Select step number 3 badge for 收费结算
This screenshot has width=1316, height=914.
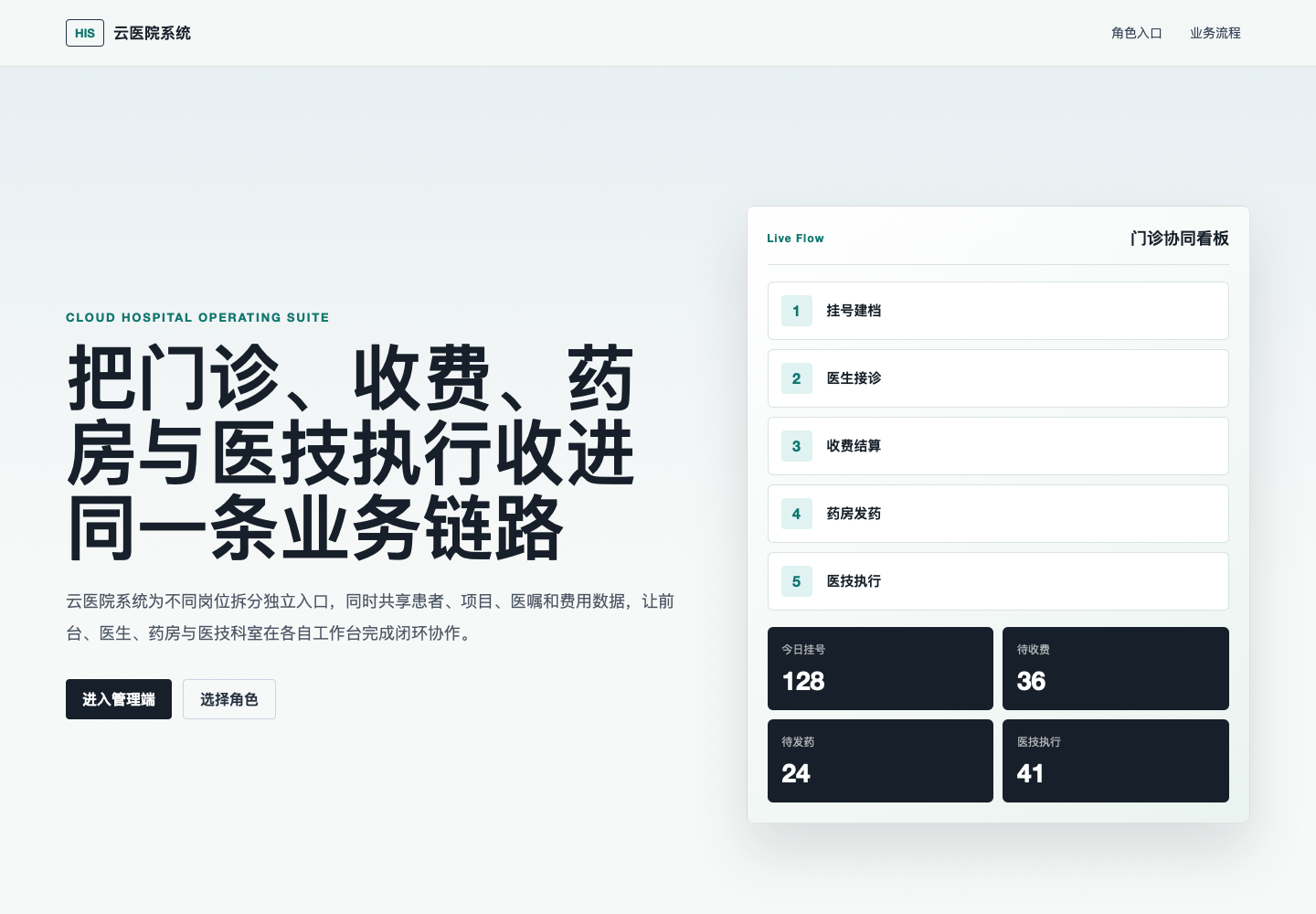click(797, 446)
